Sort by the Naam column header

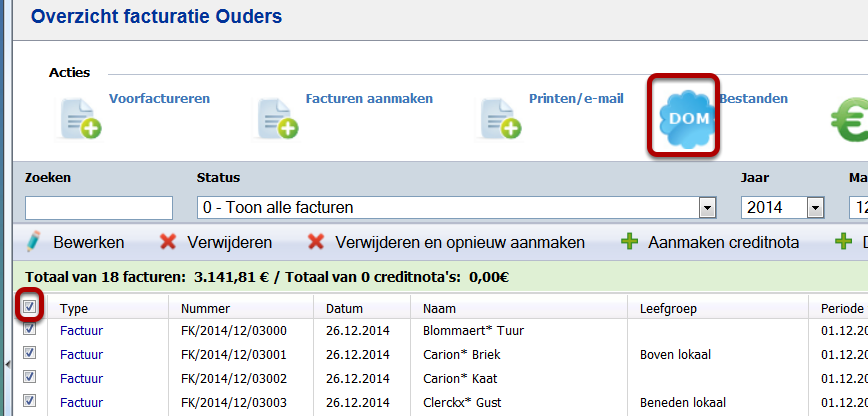[439, 308]
